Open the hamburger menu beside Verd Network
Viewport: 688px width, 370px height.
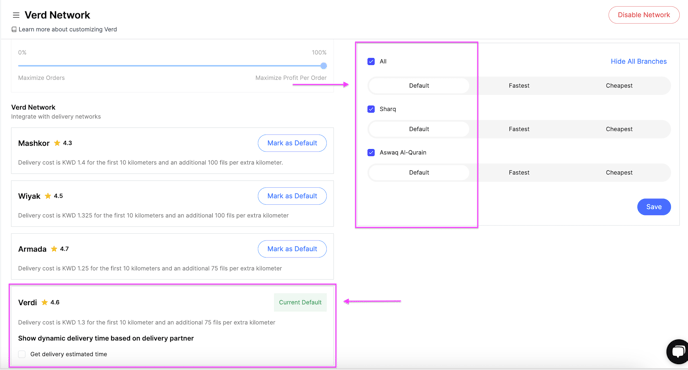click(16, 15)
